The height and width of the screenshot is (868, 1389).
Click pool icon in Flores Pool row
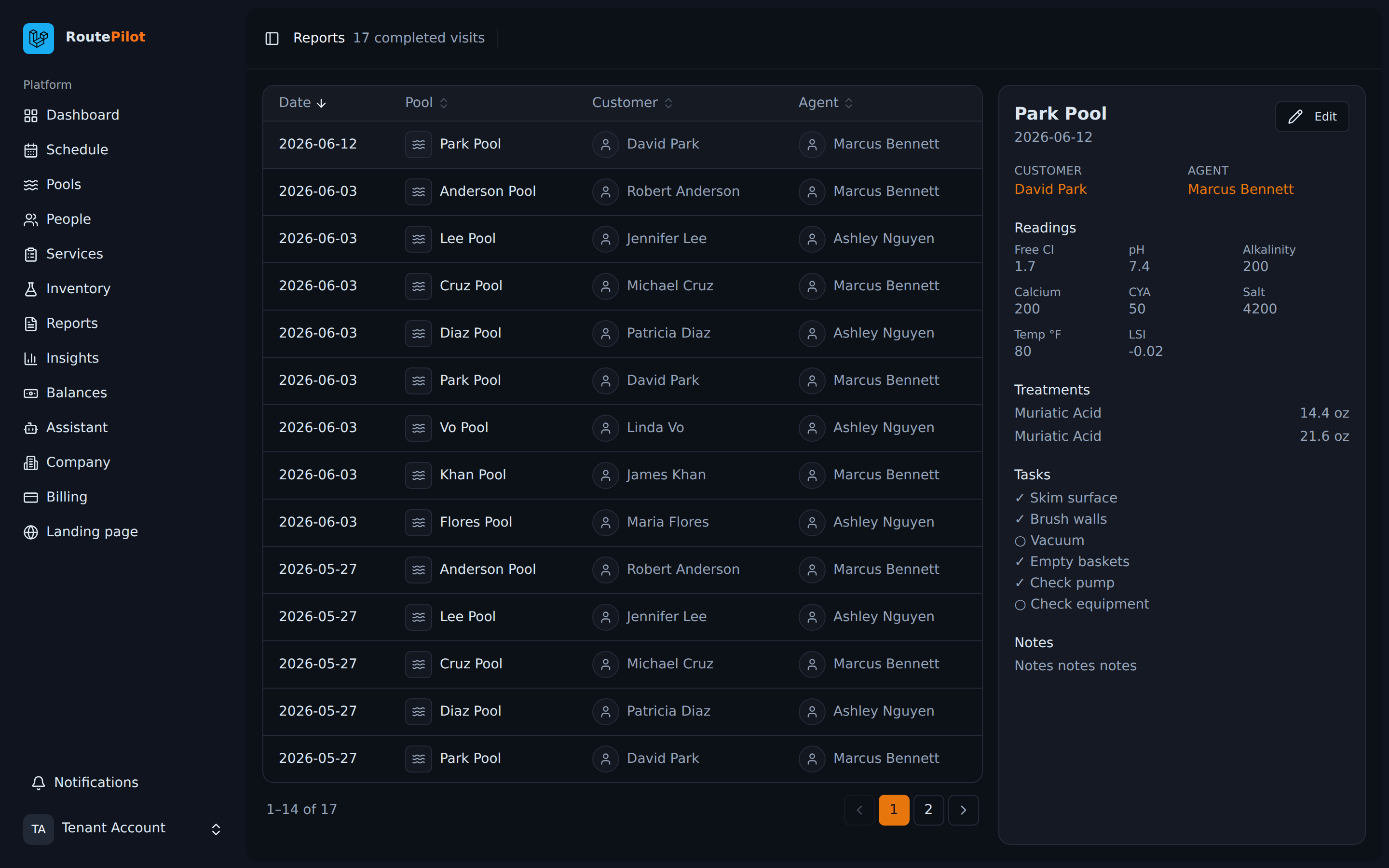pos(419,522)
